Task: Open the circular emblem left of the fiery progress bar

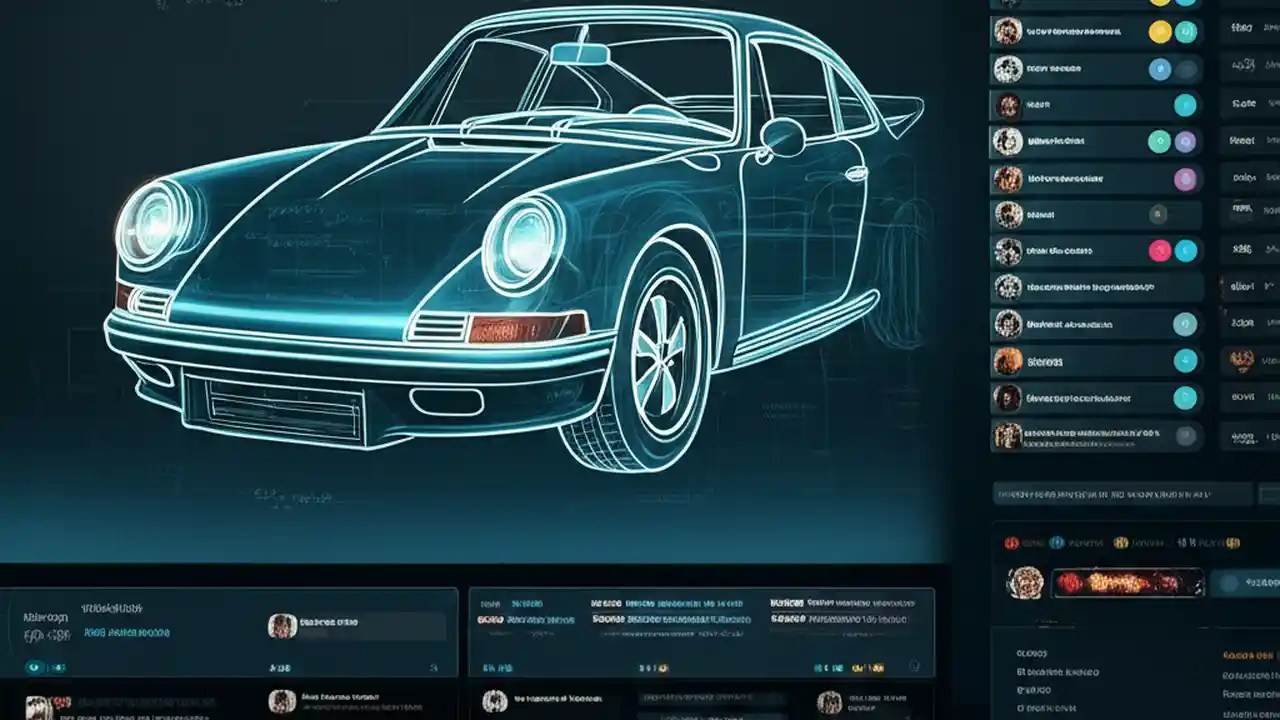Action: [1027, 582]
